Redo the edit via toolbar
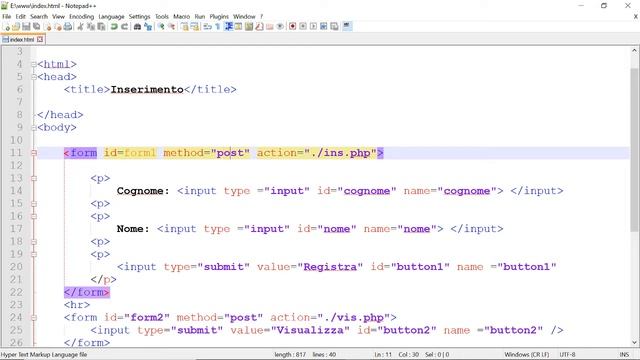This screenshot has height=360, width=640. click(x=123, y=27)
